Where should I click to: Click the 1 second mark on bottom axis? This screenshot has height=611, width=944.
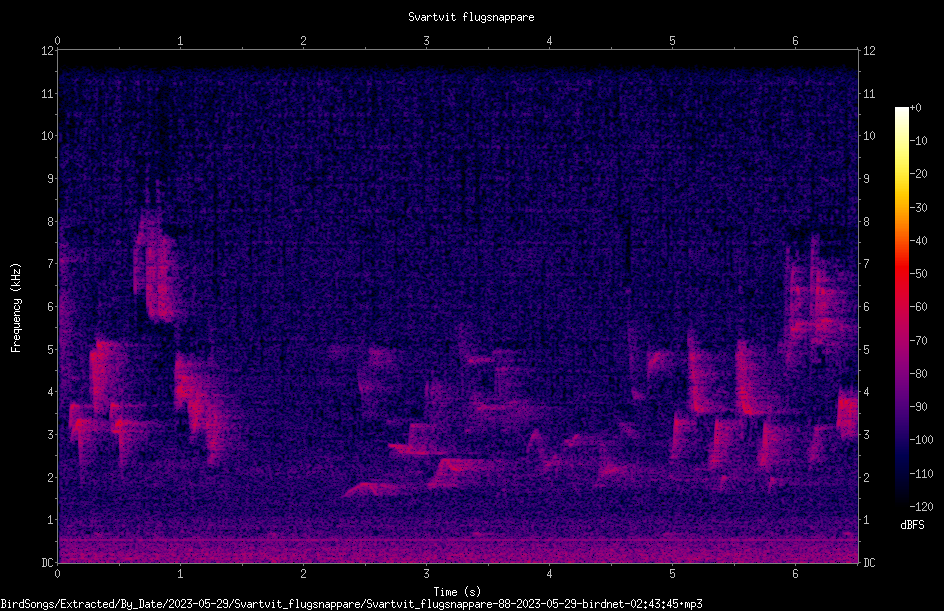[x=180, y=574]
